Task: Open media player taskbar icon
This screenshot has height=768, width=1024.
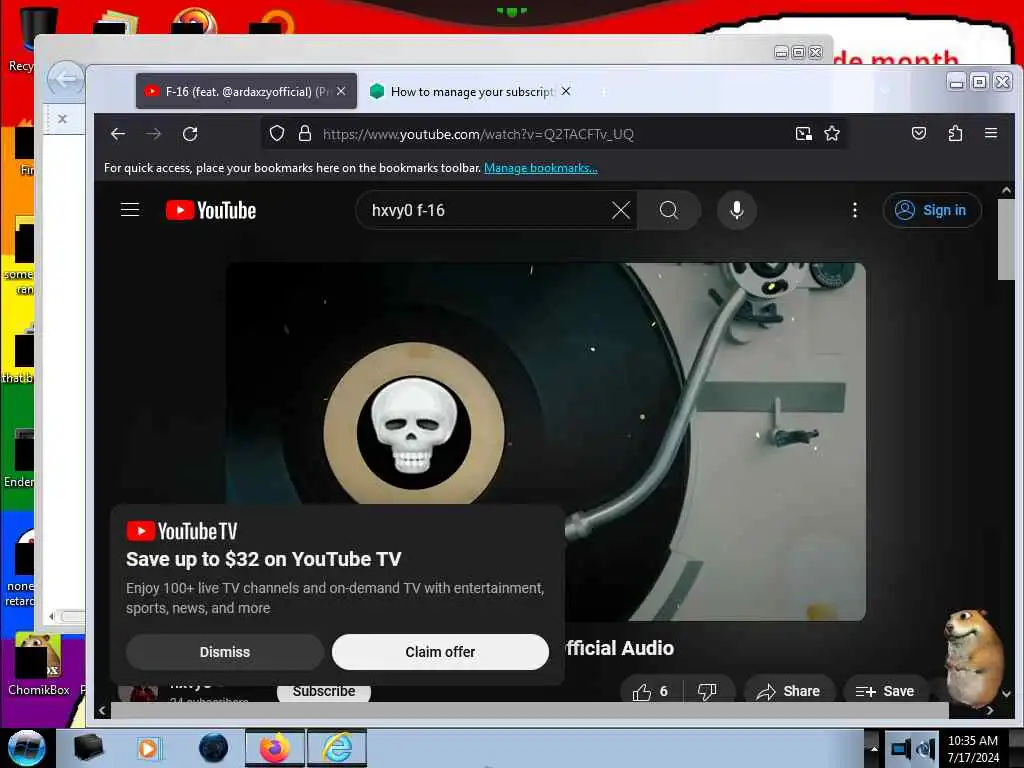Action: pos(149,748)
